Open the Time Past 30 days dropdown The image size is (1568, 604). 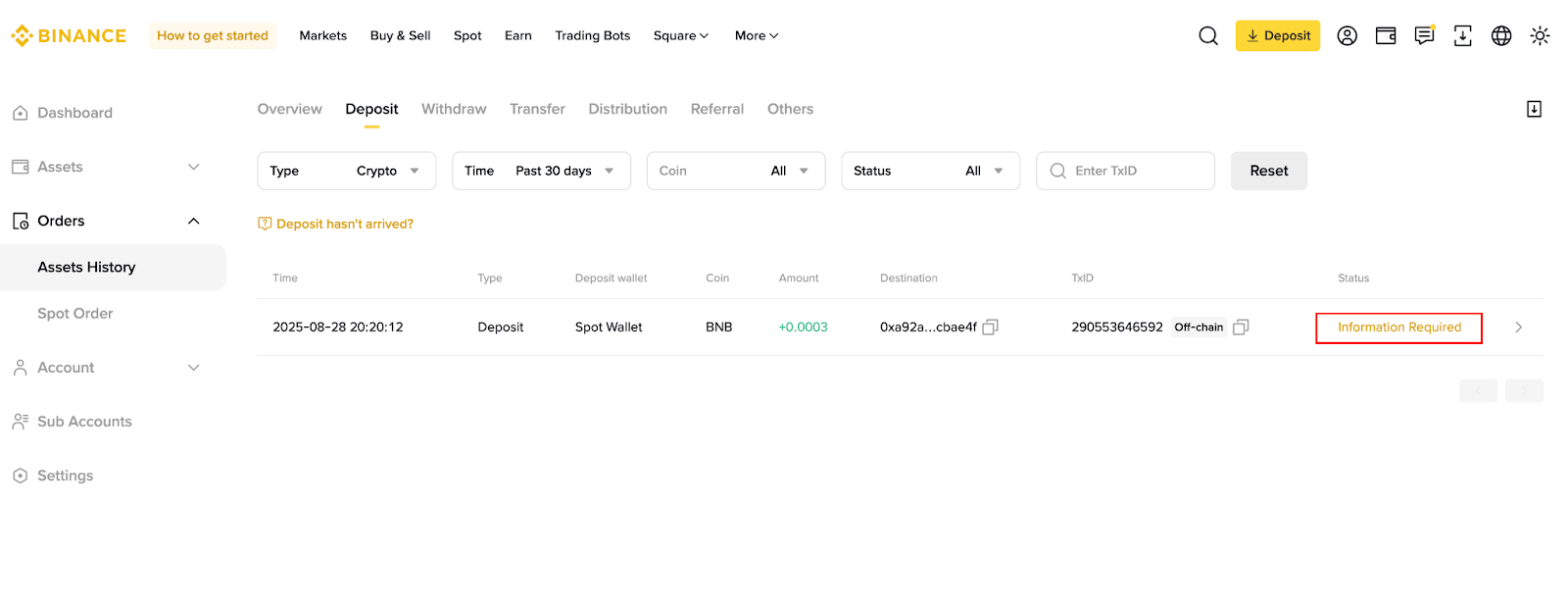click(541, 171)
